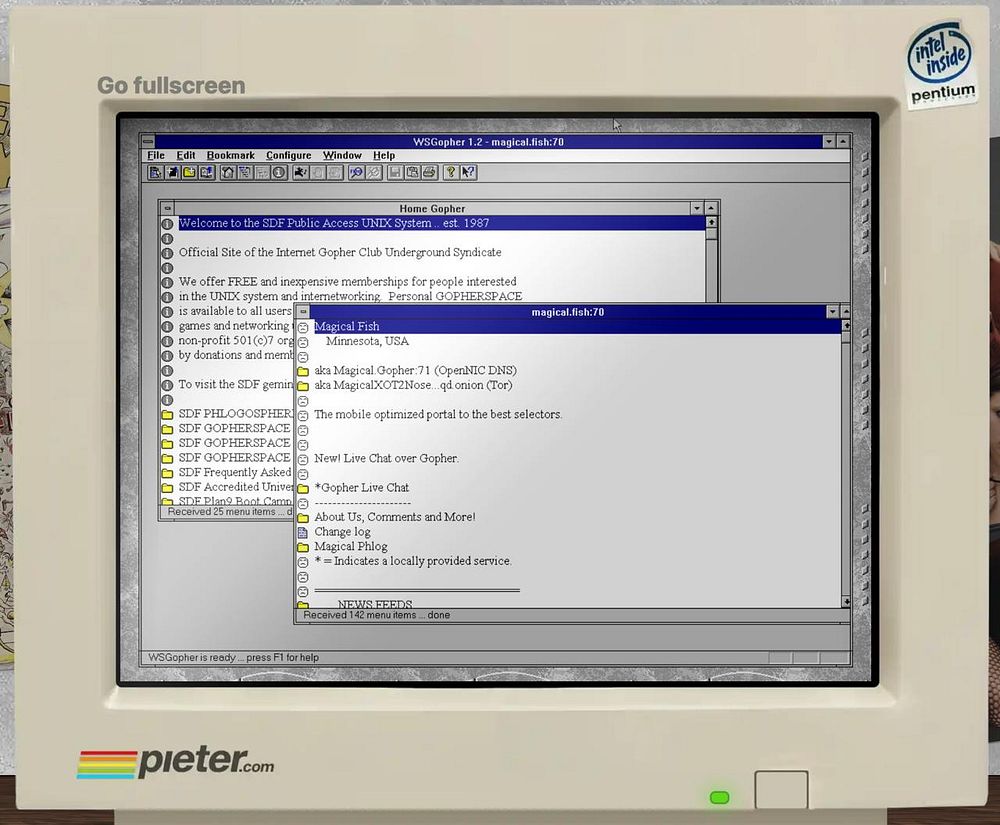Click the context help arrow-question icon
This screenshot has height=825, width=1000.
pyautogui.click(x=468, y=172)
